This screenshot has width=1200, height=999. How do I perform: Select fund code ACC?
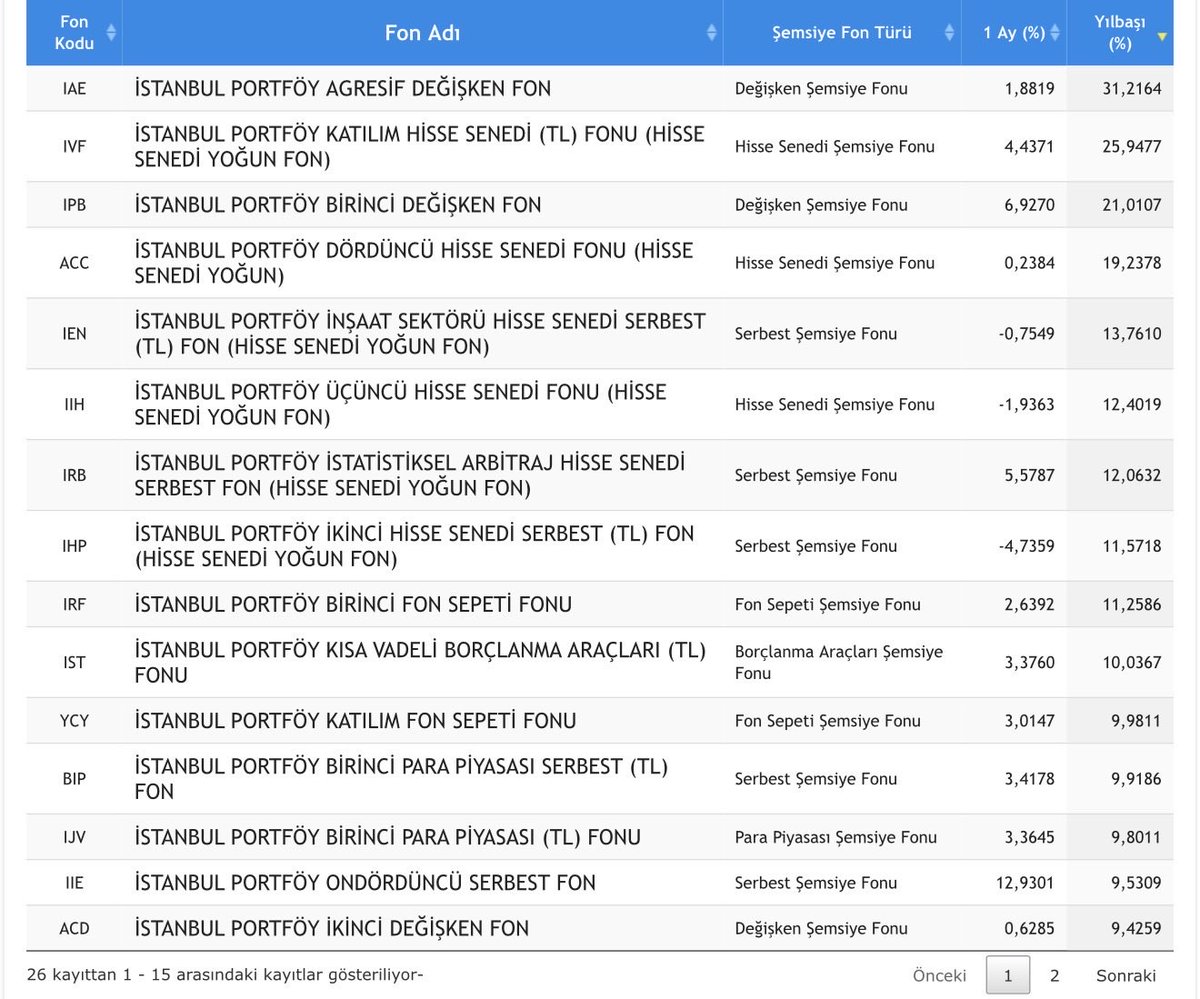point(74,263)
